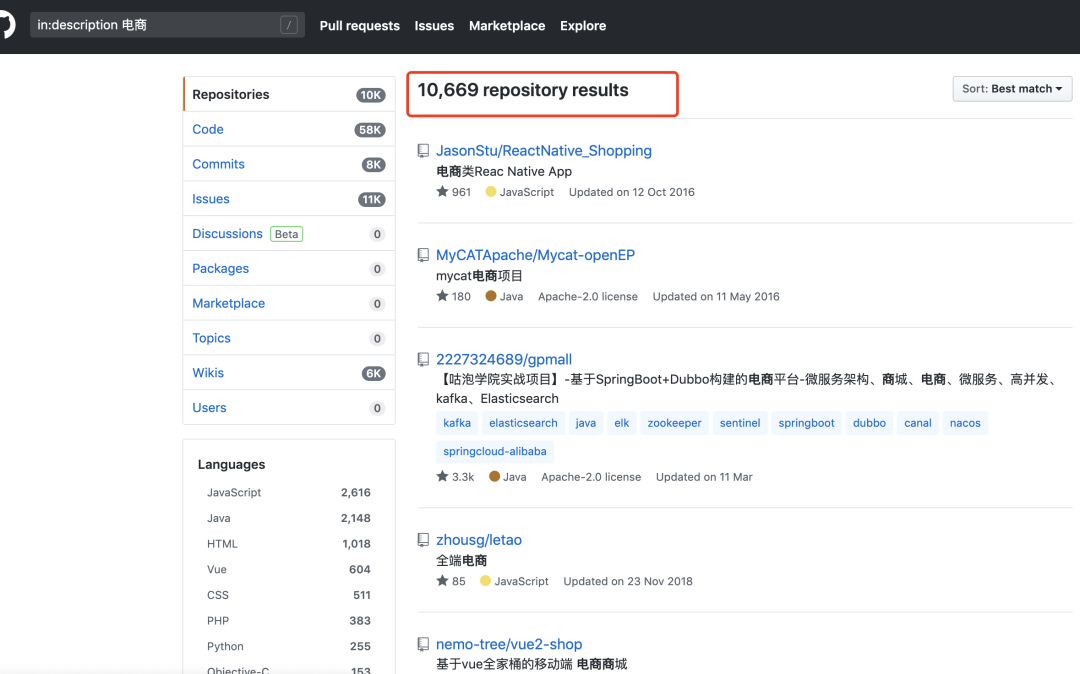Open Issues in top navigation
Image resolution: width=1080 pixels, height=674 pixels.
click(434, 26)
